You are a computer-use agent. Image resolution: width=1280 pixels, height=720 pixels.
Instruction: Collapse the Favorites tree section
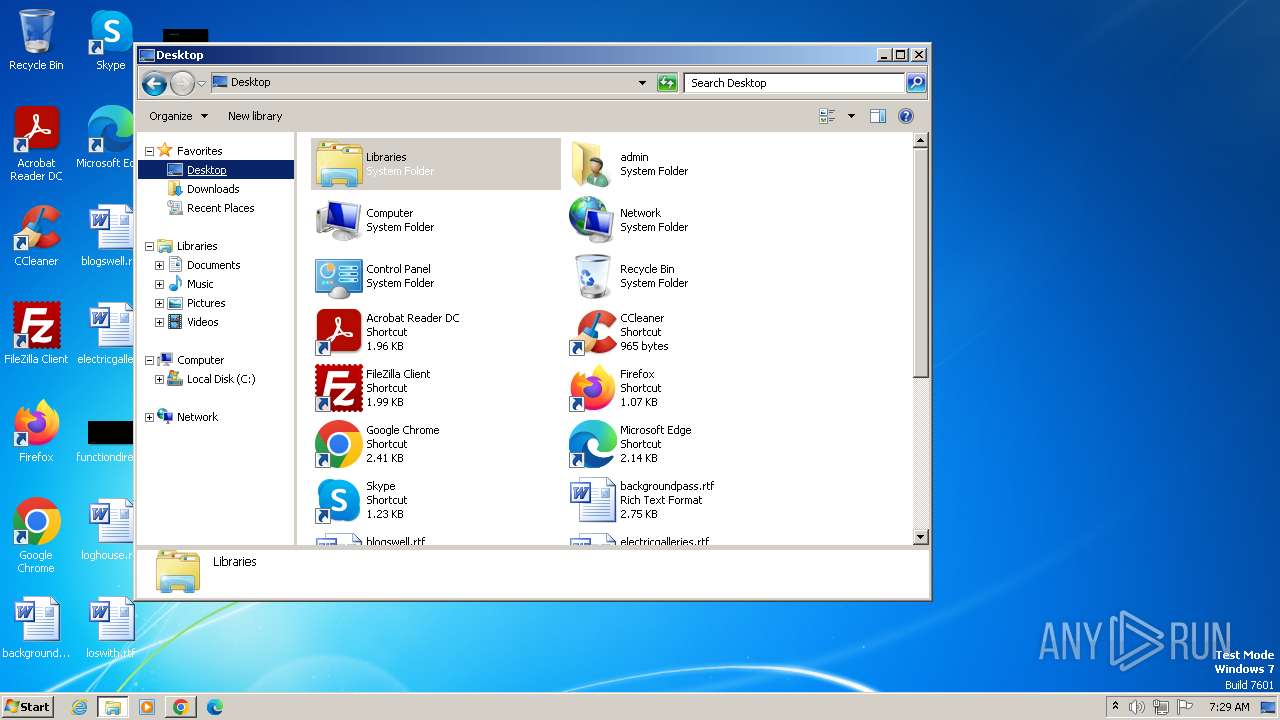[x=149, y=151]
